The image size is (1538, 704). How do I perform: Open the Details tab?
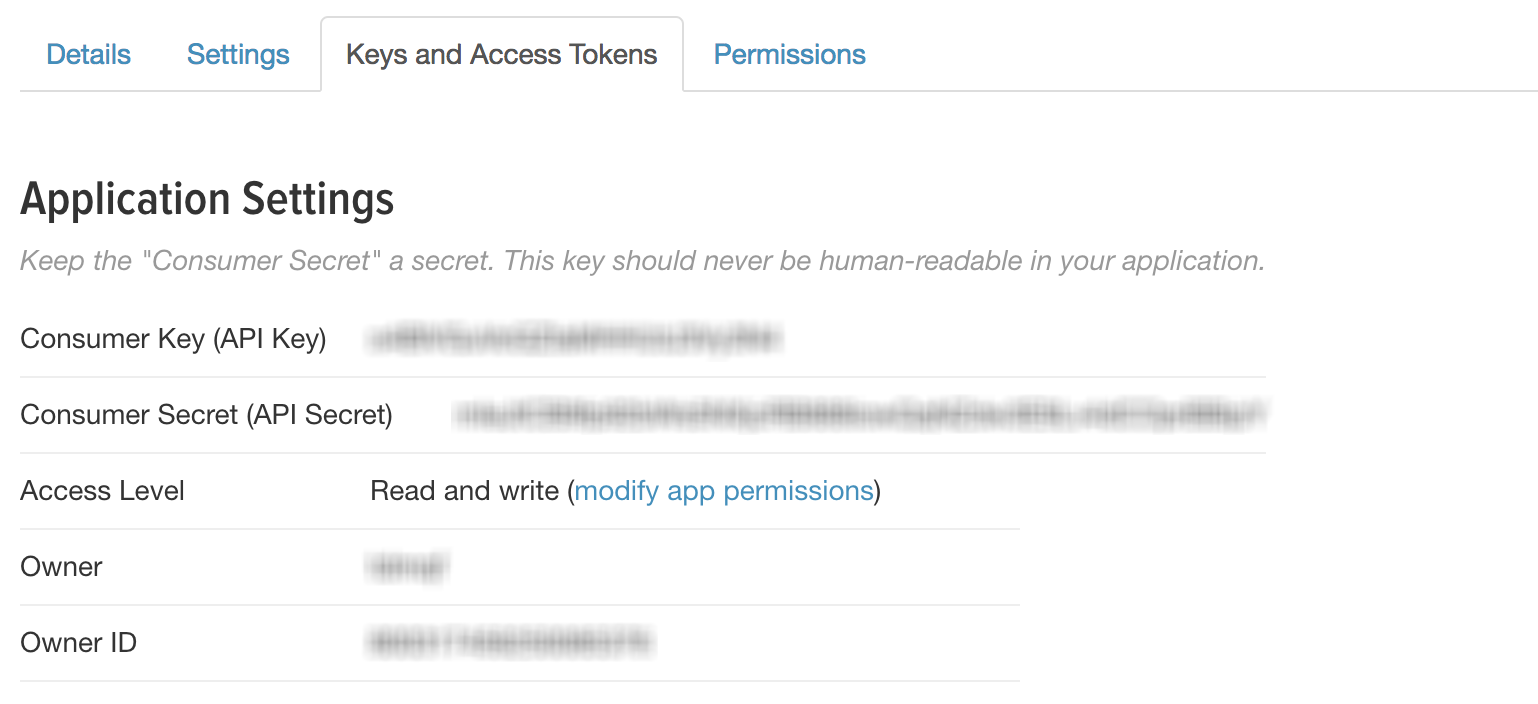pyautogui.click(x=89, y=54)
